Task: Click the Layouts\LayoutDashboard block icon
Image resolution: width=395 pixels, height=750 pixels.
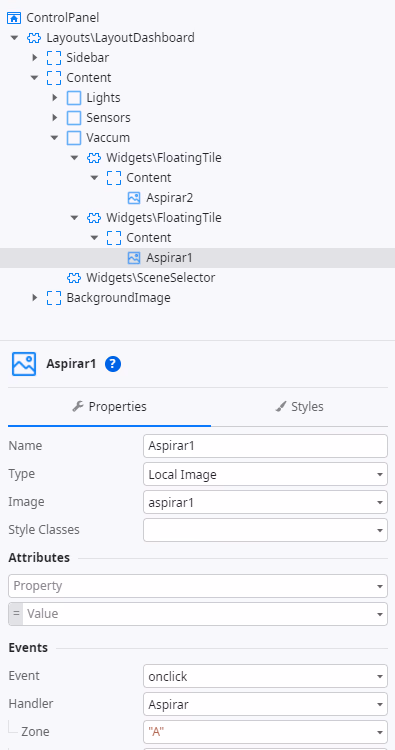Action: click(x=34, y=38)
